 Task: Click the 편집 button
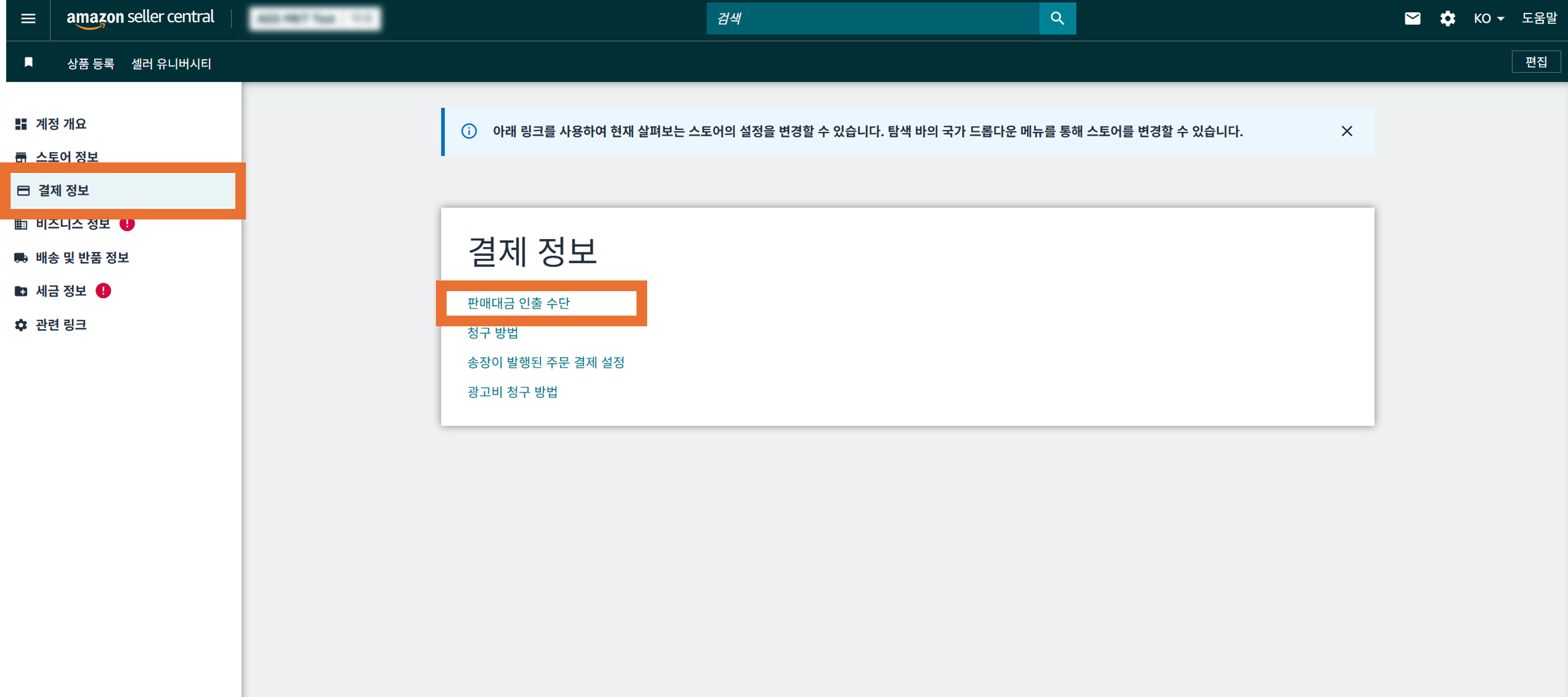point(1536,62)
